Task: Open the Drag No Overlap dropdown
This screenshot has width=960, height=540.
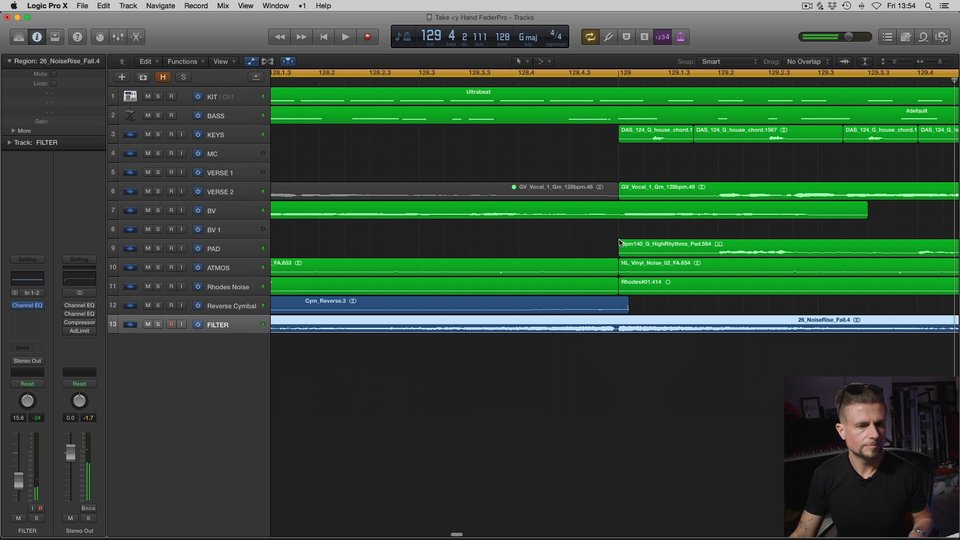Action: coord(808,62)
